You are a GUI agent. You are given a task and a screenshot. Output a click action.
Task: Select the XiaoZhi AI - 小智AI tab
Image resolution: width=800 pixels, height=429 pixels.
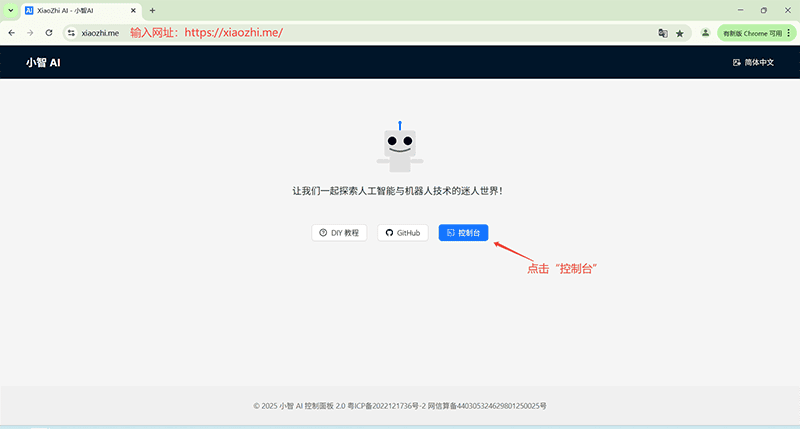coord(81,10)
